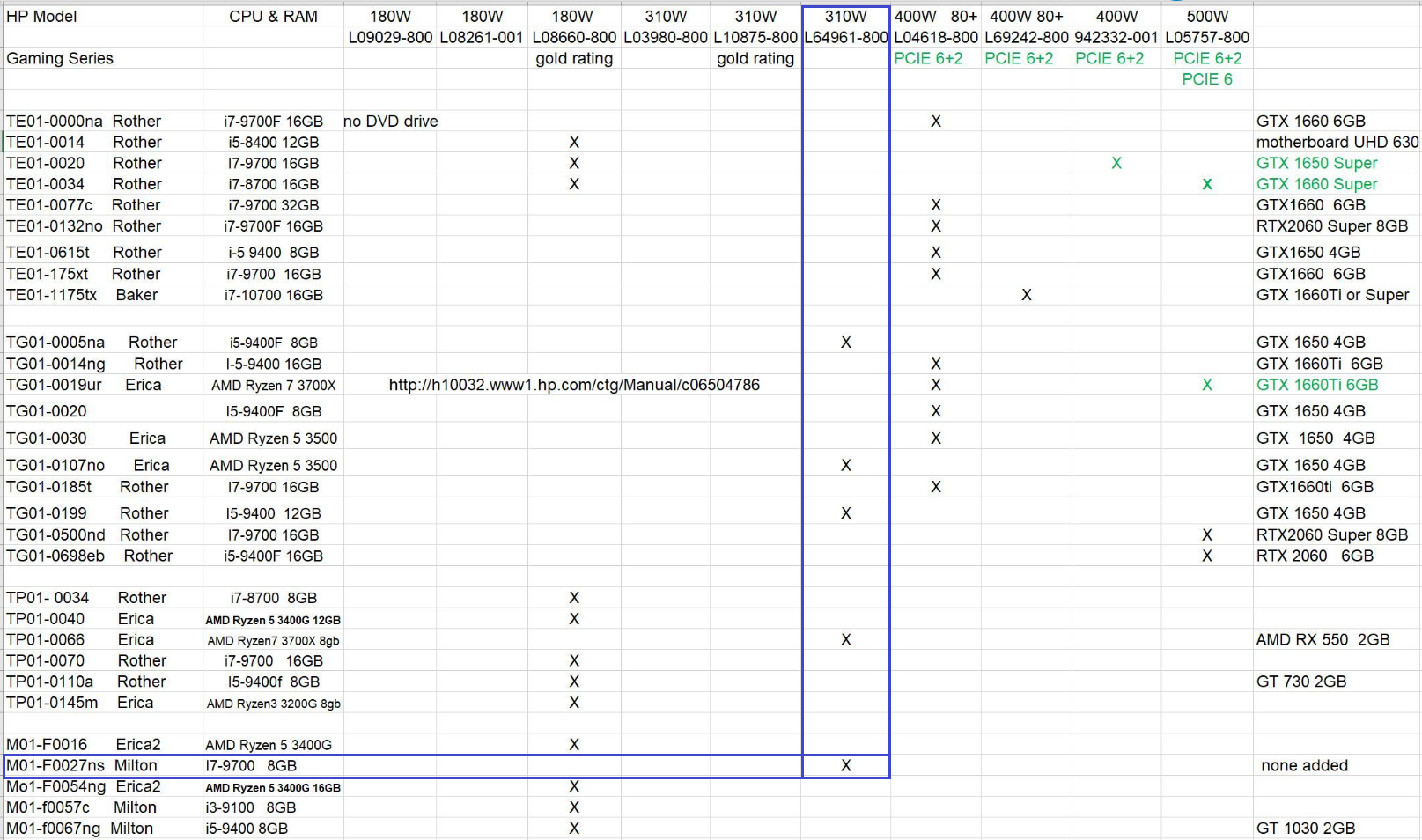
Task: Select the none added cell for M01-F0027ns
Action: pyautogui.click(x=1304, y=765)
